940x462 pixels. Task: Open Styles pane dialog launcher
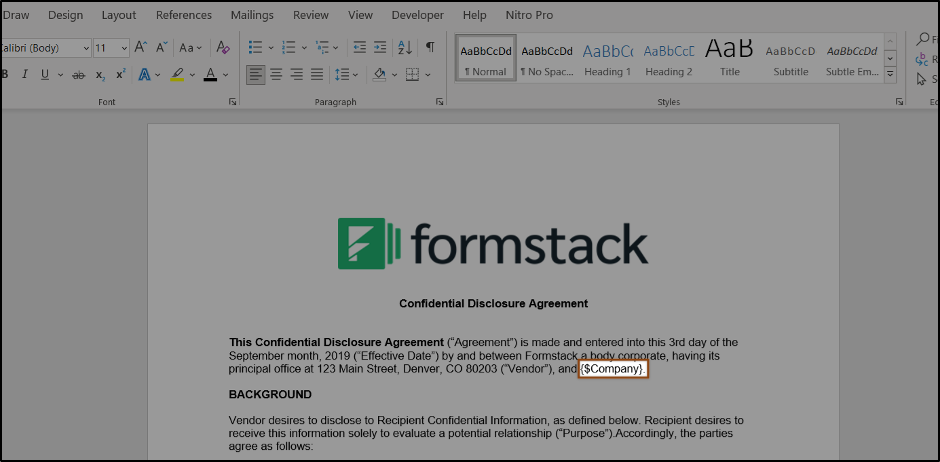[x=899, y=102]
